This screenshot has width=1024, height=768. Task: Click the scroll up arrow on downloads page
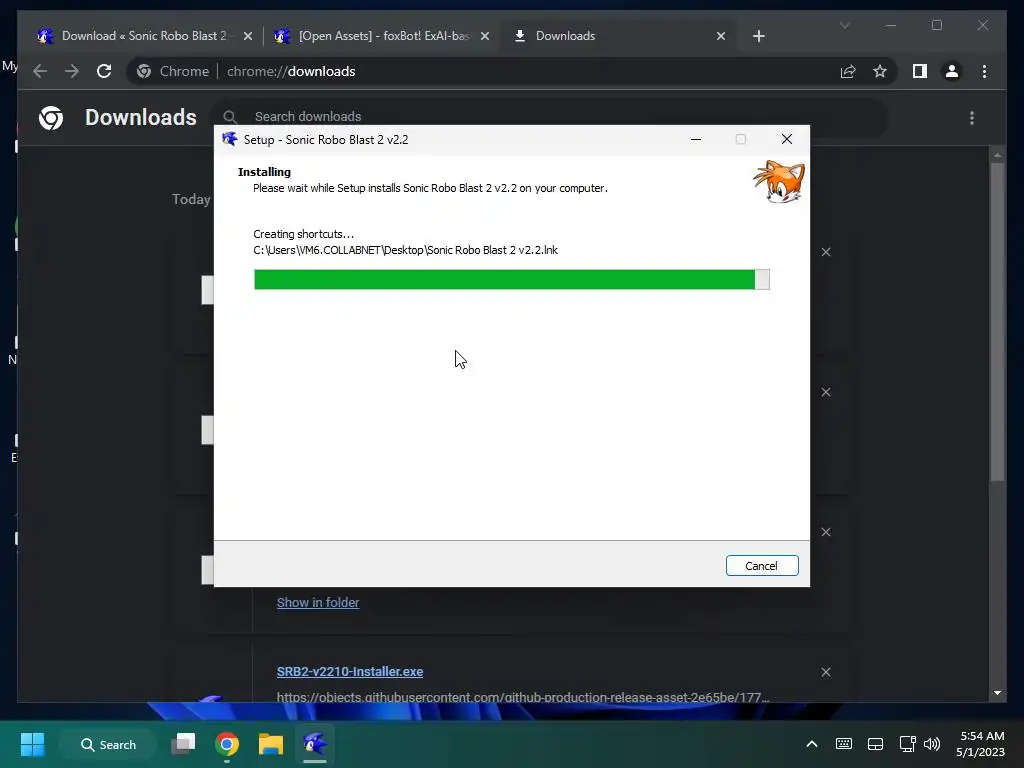click(x=997, y=155)
